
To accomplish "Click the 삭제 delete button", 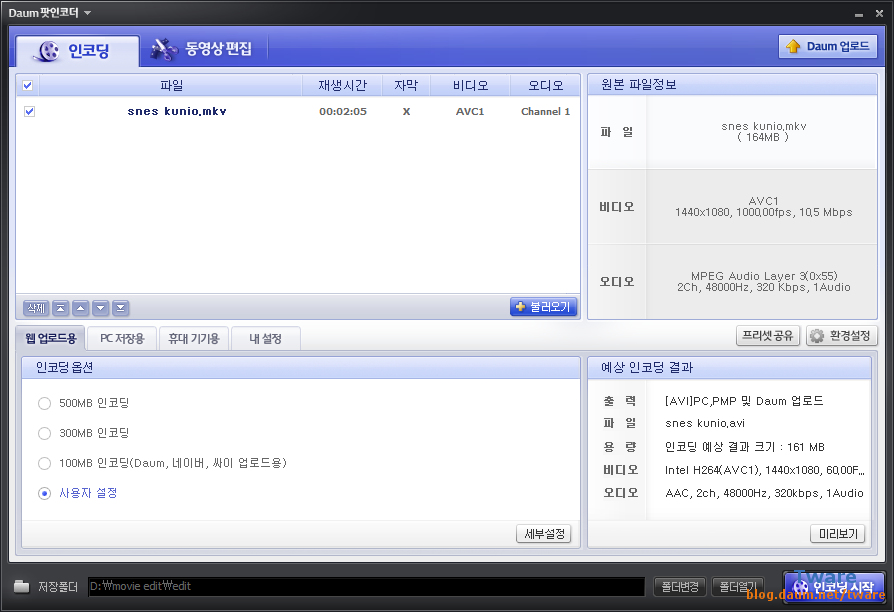I will (x=36, y=308).
